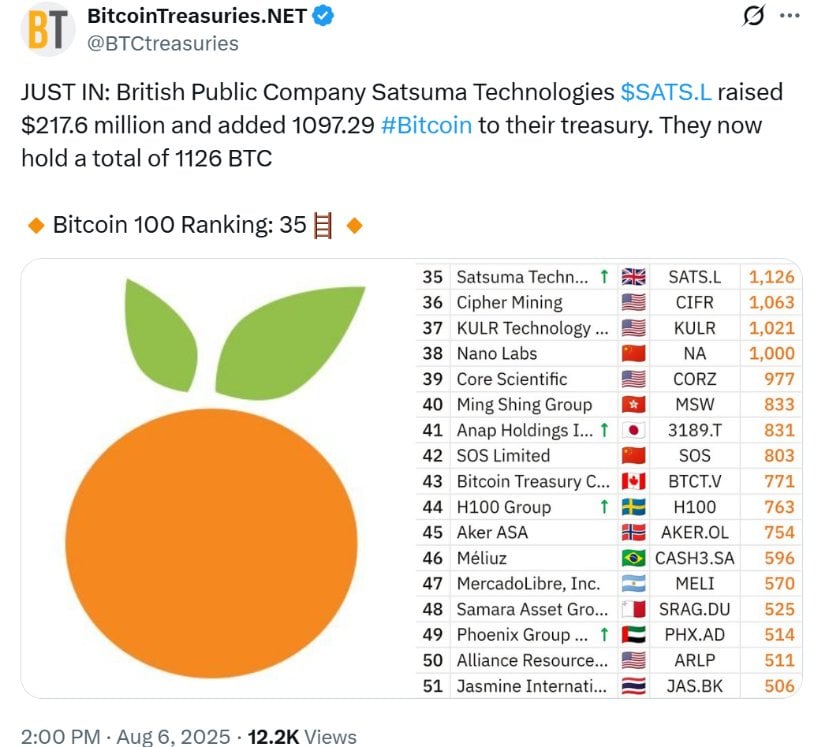Open the Grok slash-circle icon
Viewport: 825px width, 747px height.
(753, 16)
